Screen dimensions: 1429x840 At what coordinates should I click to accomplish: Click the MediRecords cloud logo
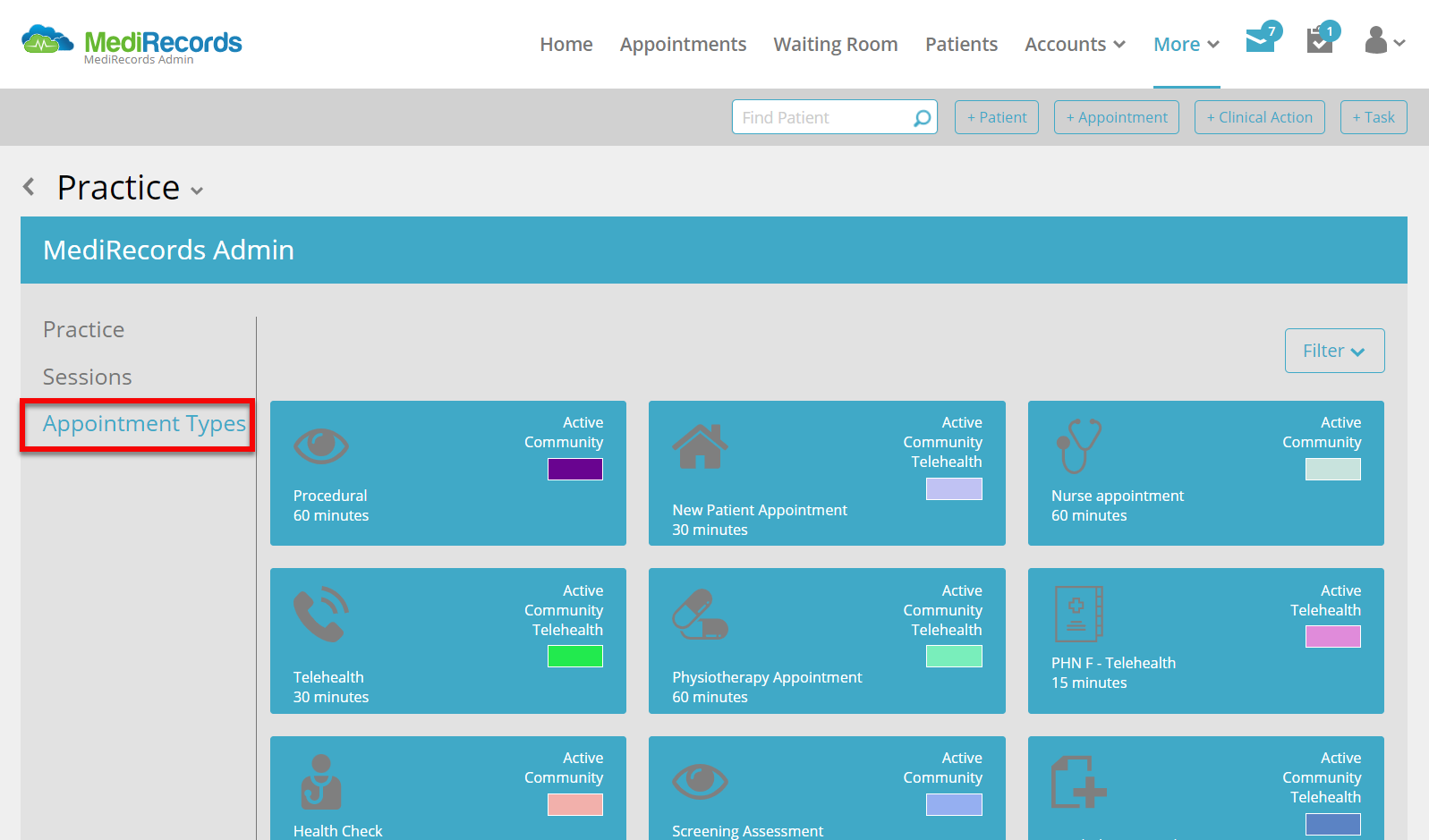pos(48,40)
